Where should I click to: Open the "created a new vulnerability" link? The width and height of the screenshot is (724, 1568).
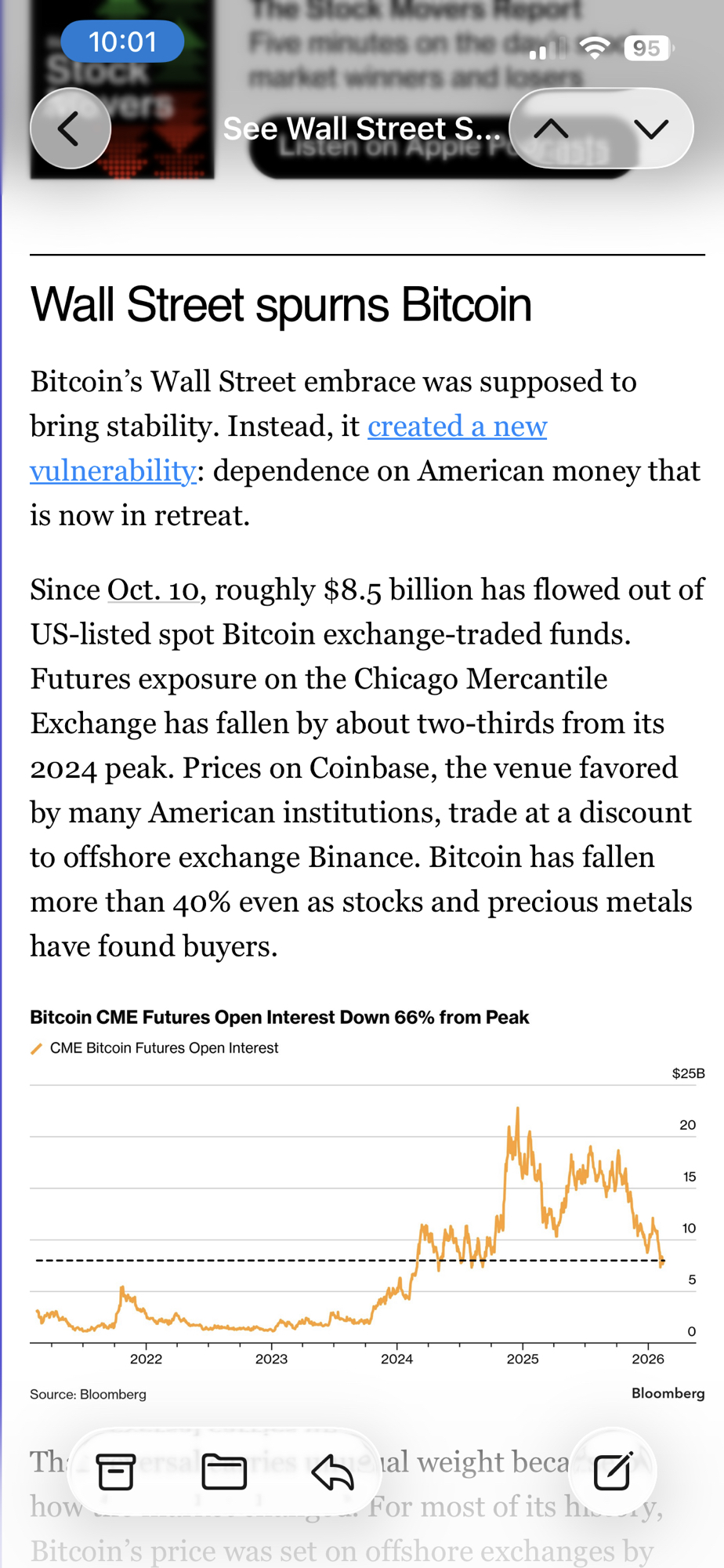[x=457, y=426]
